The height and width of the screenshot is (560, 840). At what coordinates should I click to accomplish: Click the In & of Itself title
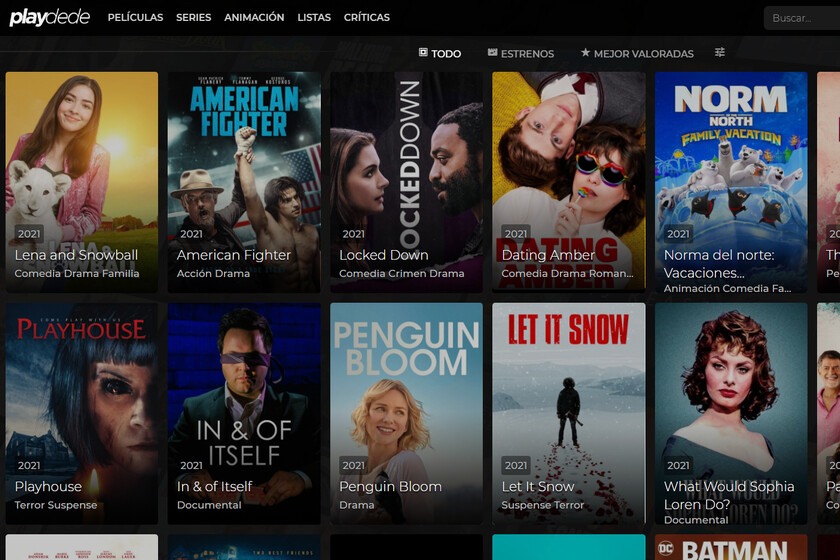[214, 486]
